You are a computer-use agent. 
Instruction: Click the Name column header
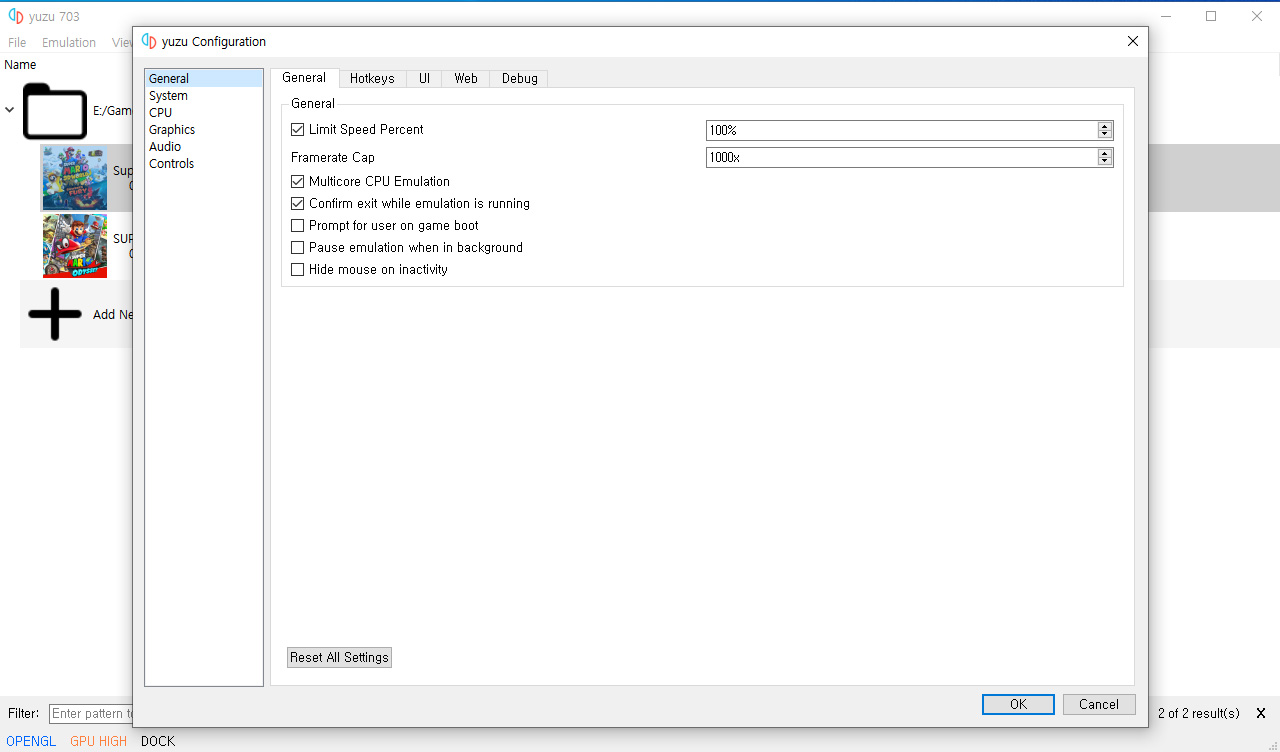point(20,65)
